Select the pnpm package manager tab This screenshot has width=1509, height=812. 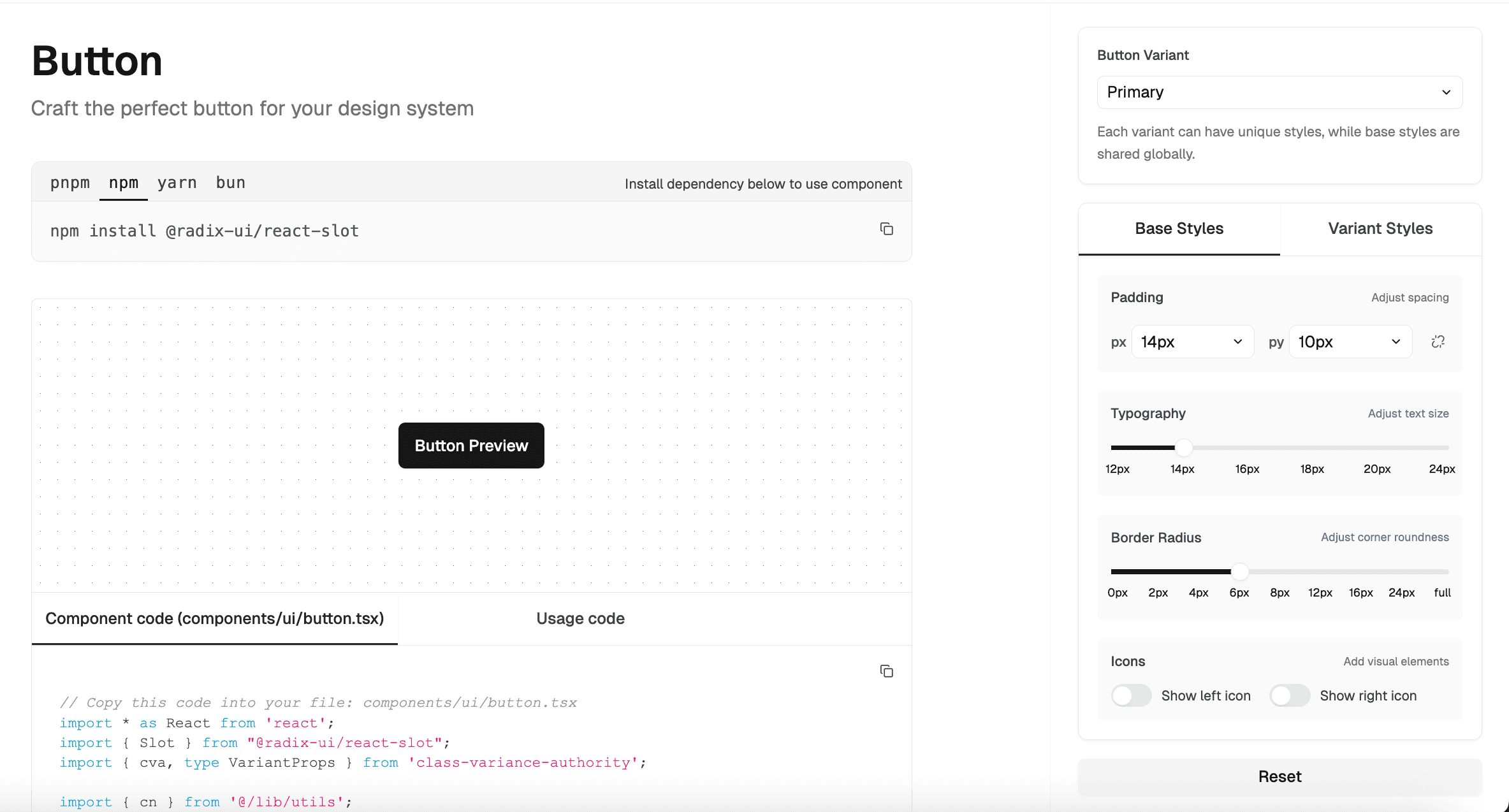[x=69, y=183]
